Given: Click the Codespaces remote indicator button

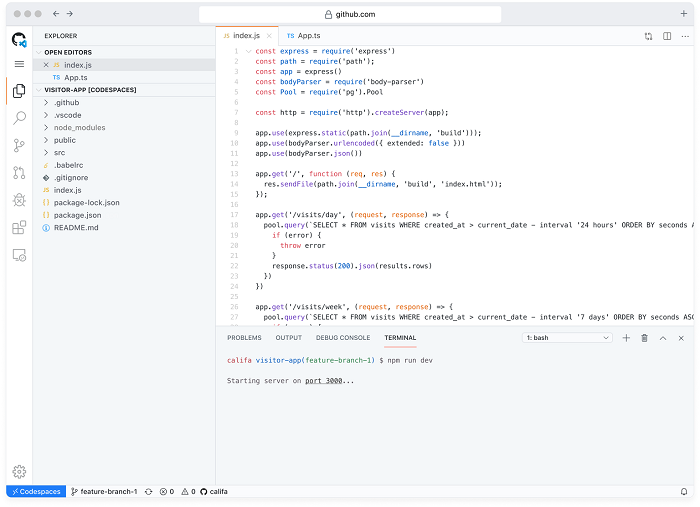Looking at the screenshot, I should pos(36,491).
